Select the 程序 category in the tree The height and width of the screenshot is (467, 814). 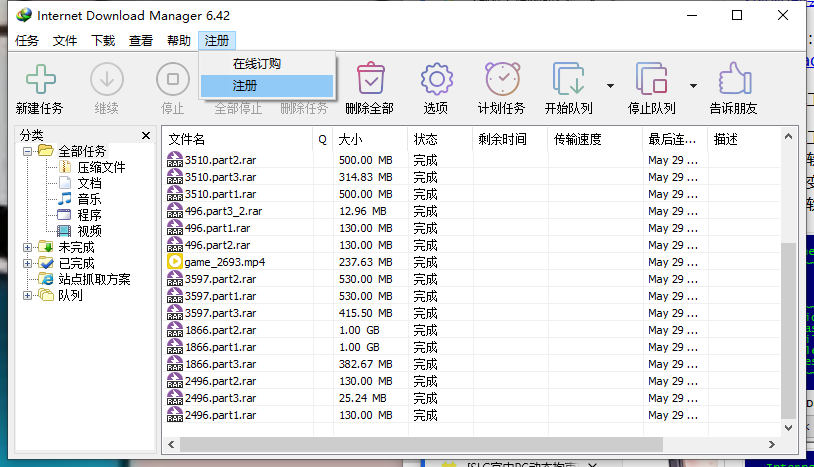(89, 215)
